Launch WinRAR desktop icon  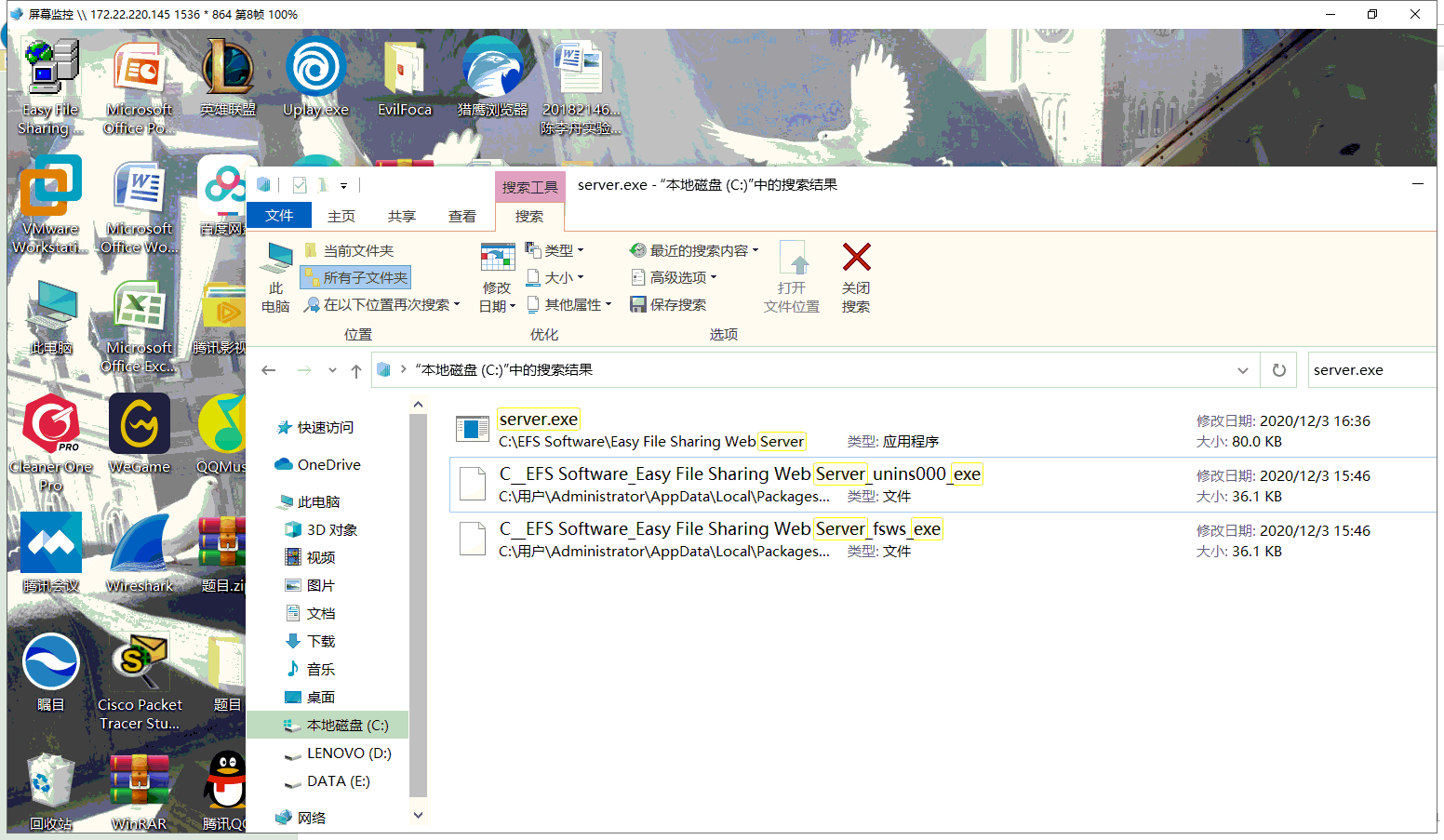point(140,791)
